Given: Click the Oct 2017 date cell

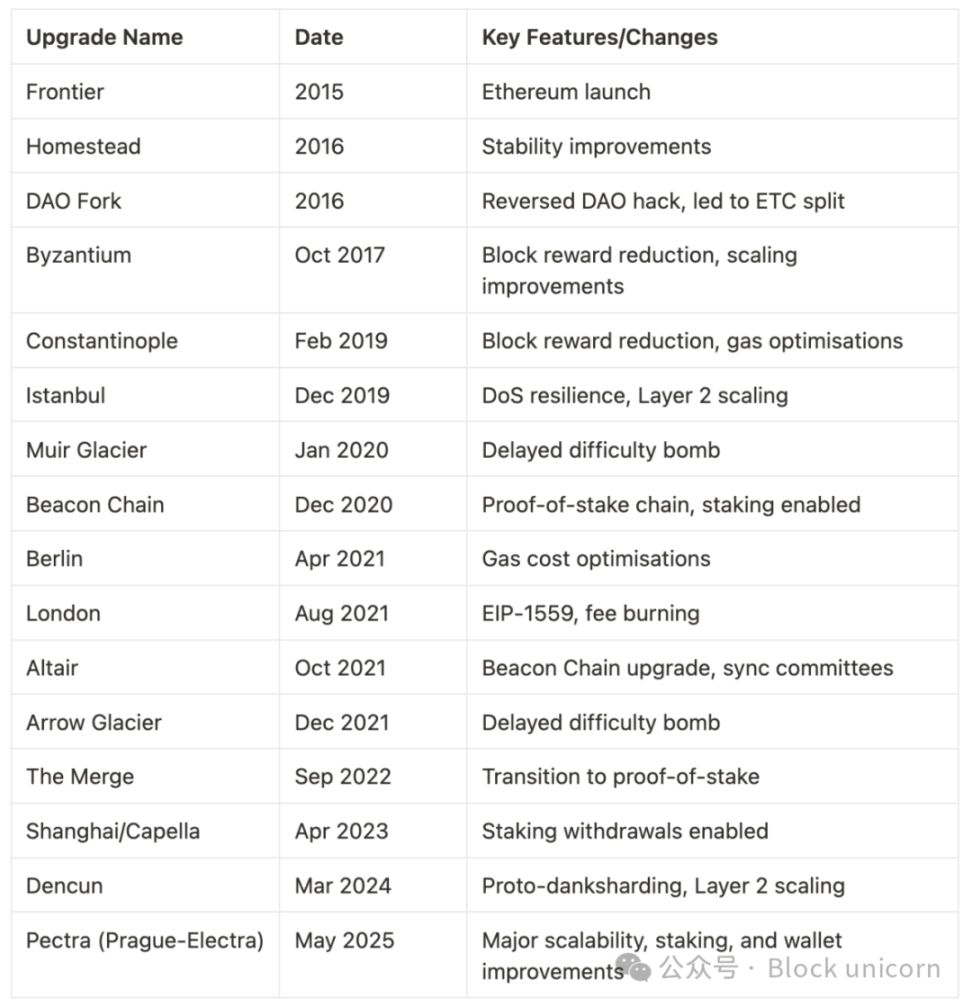Looking at the screenshot, I should (339, 255).
